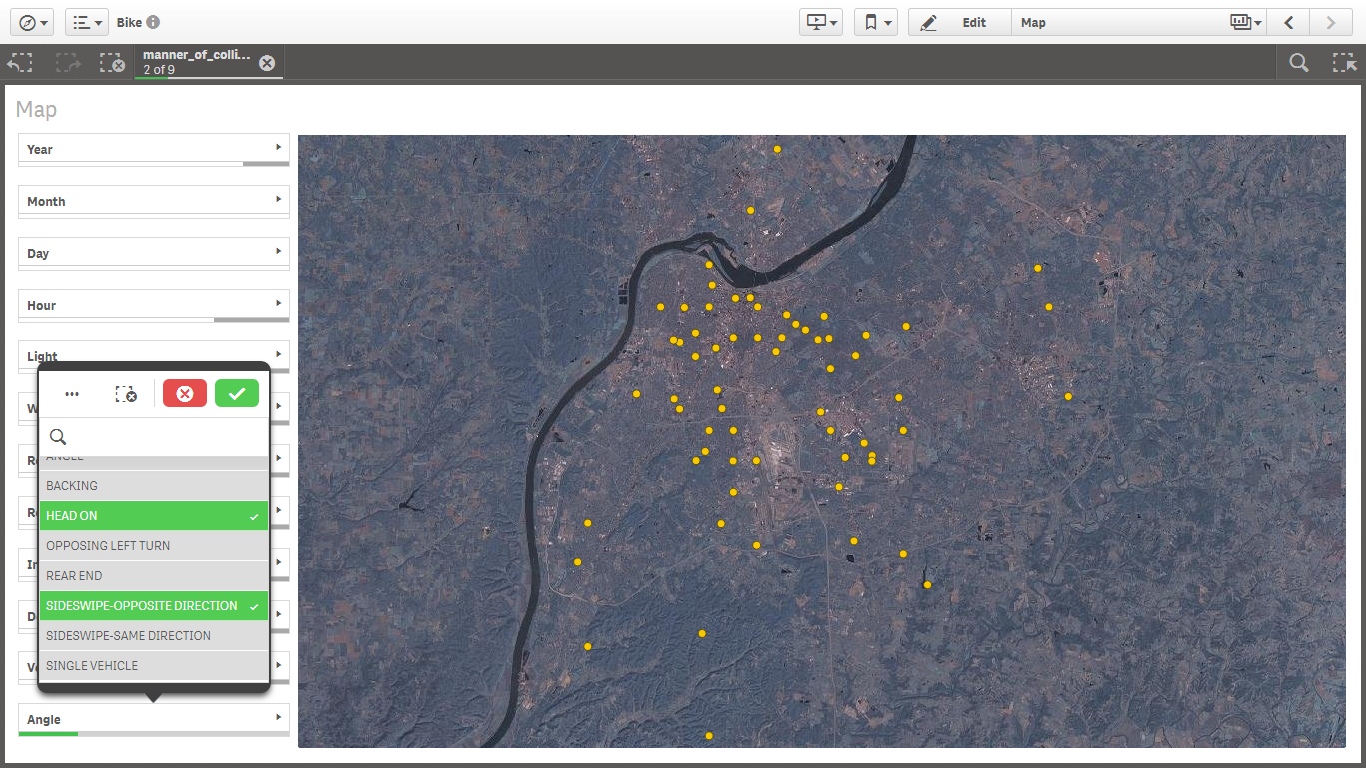Open the bookmarks menu
This screenshot has width=1366, height=768.
(x=875, y=22)
